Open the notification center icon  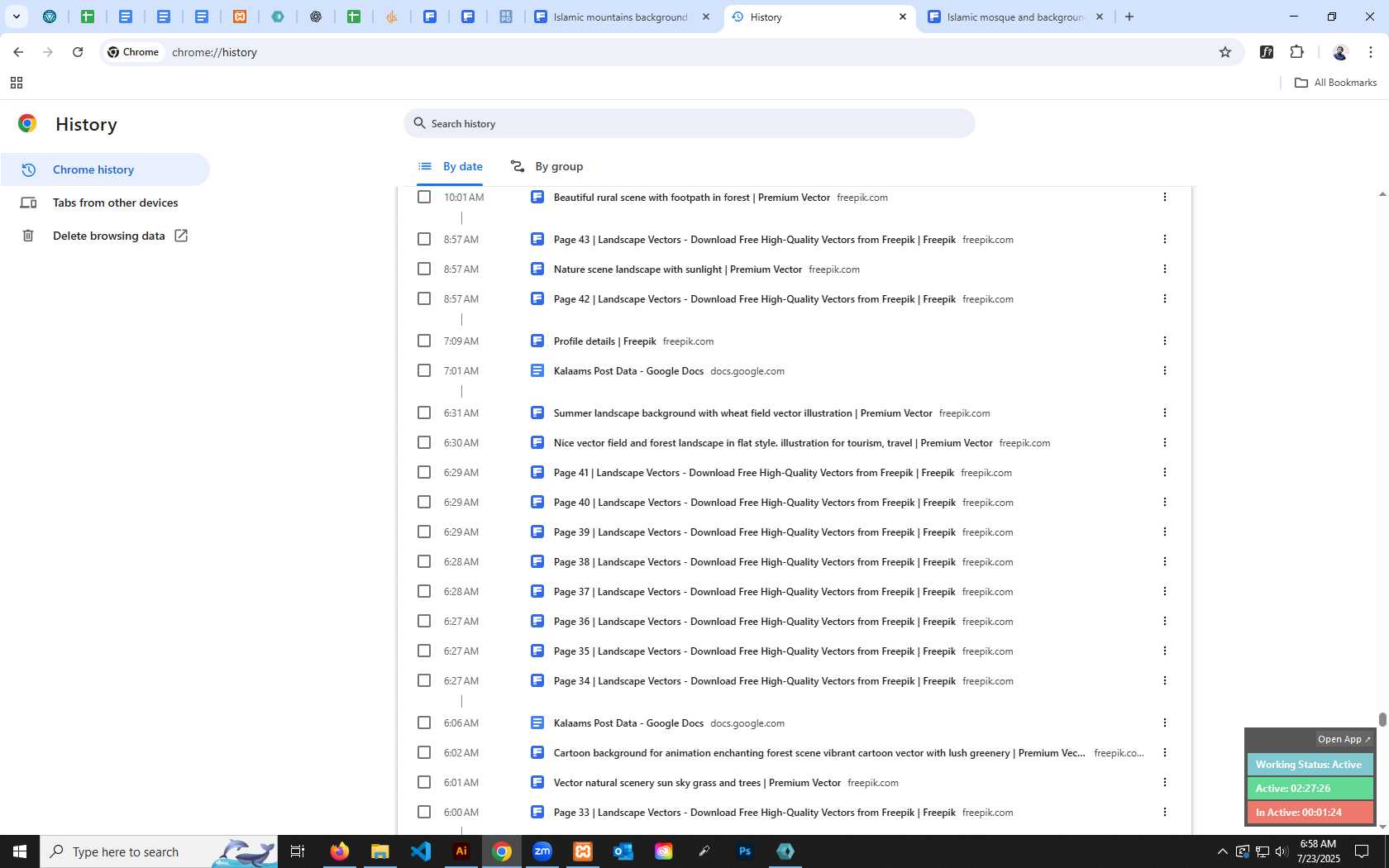1362,851
